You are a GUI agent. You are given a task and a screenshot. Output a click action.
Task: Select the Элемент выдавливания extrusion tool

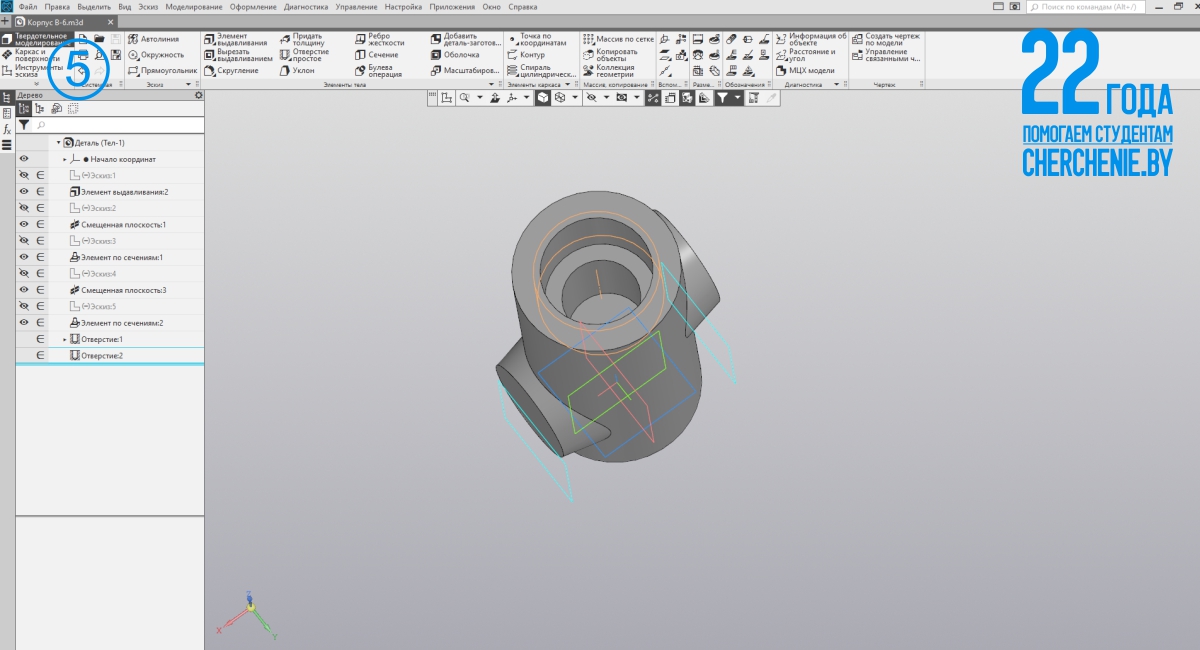click(x=236, y=40)
